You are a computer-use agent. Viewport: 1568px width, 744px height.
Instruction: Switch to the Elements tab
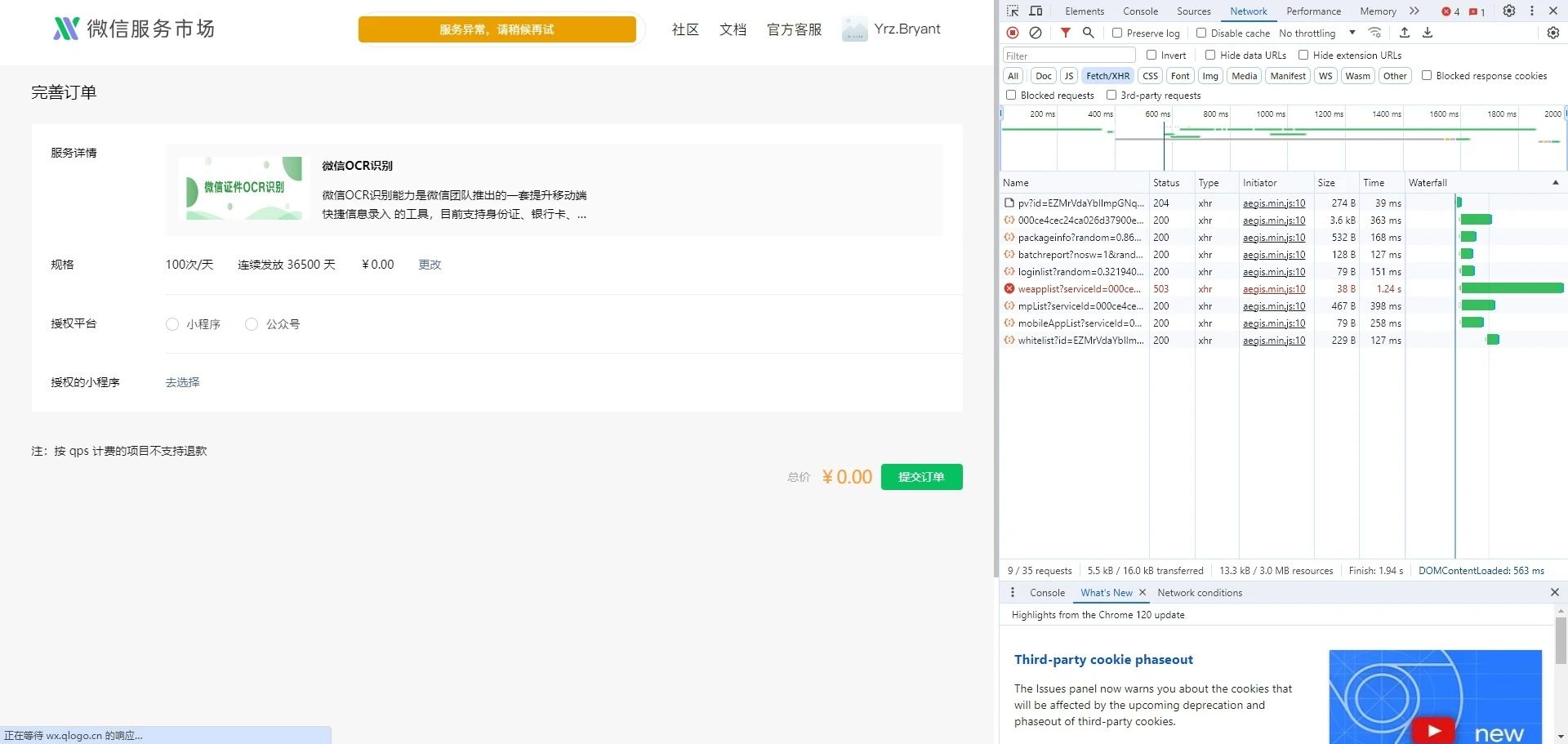[x=1085, y=11]
